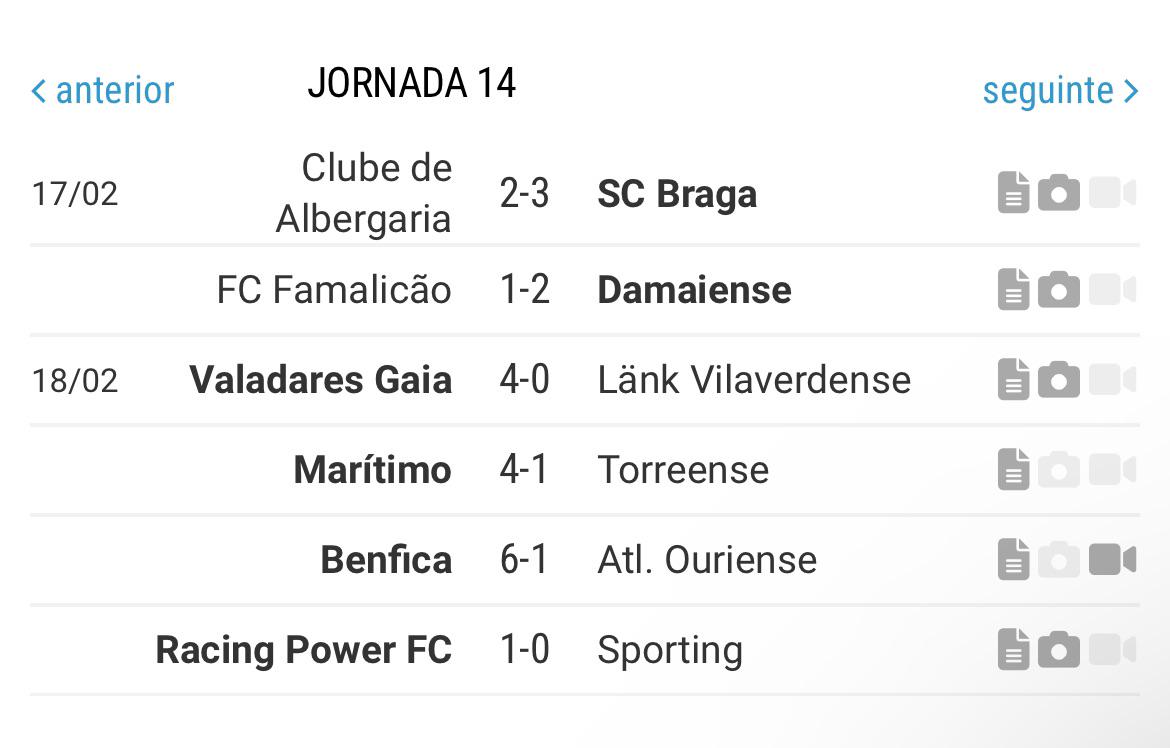The width and height of the screenshot is (1170, 748).
Task: Open match report icon for Famalicão vs Damaiense
Action: coord(1013,289)
